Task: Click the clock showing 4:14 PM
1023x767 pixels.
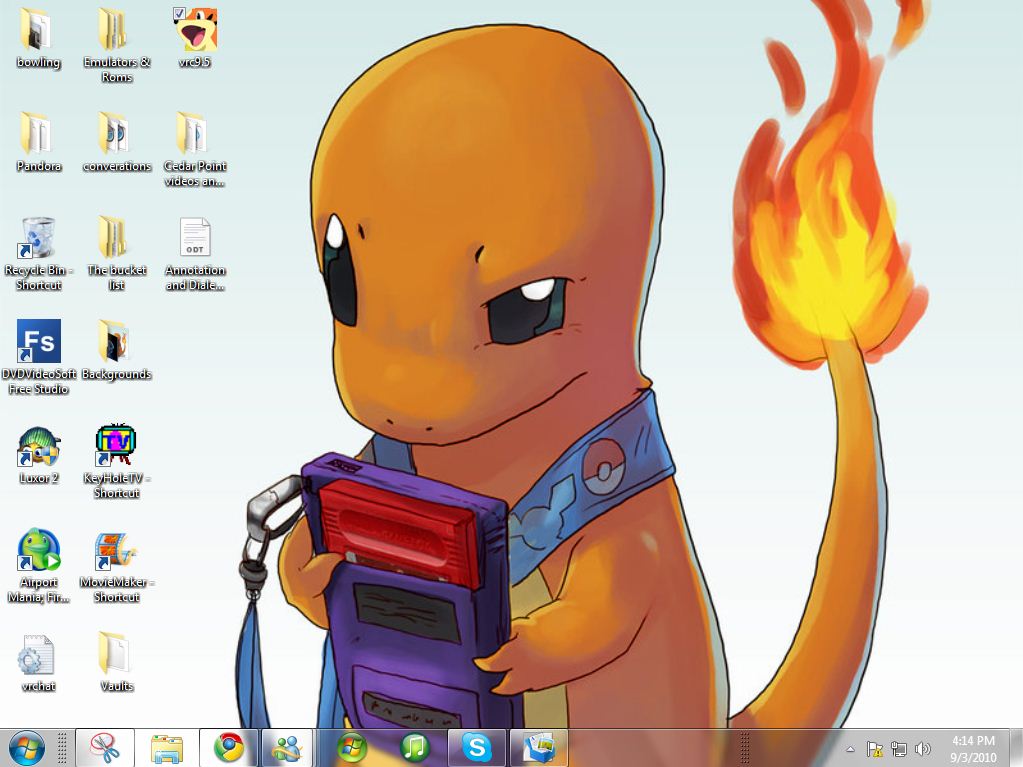Action: point(973,748)
